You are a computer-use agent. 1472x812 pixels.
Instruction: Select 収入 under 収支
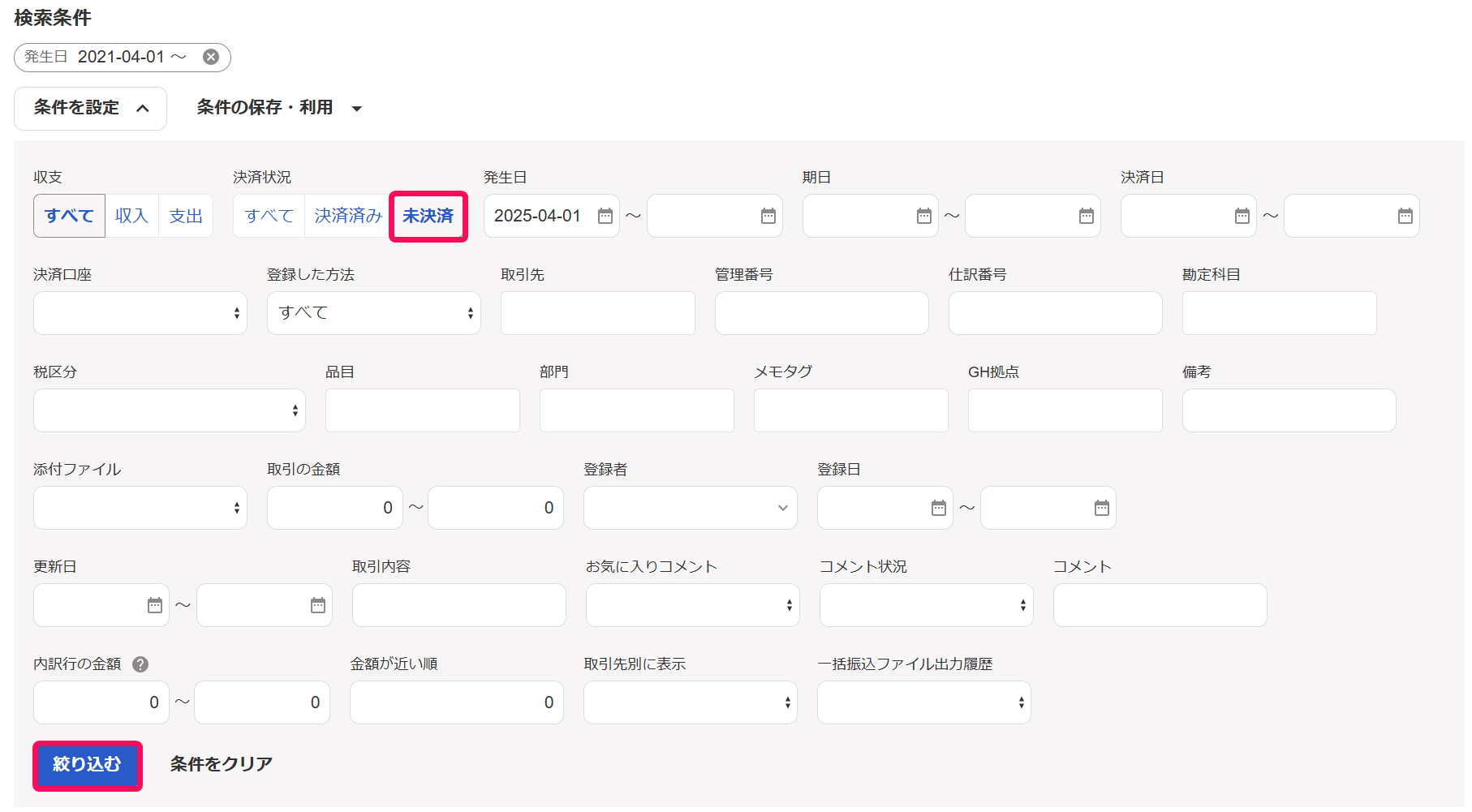pos(131,216)
